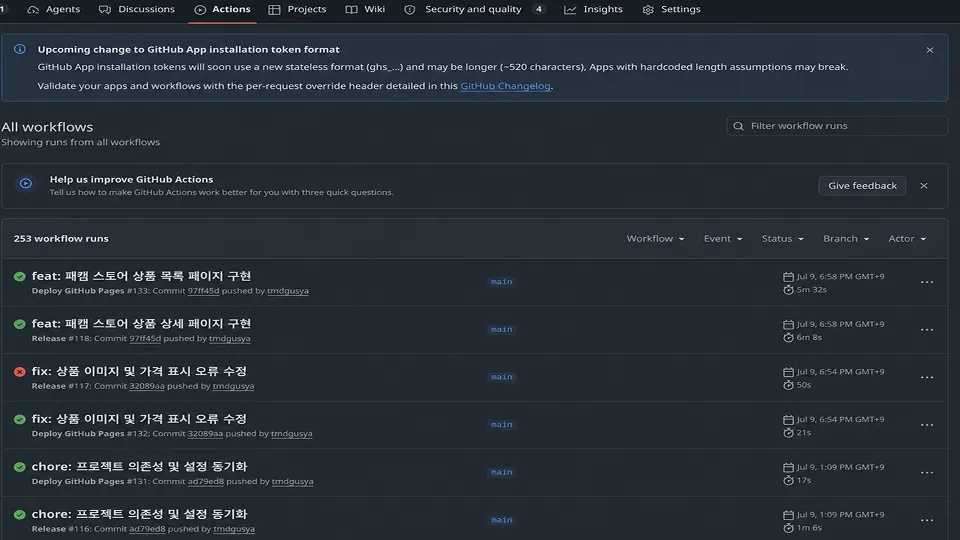Click success status icon for Deploy Pages #131
The height and width of the screenshot is (540, 960).
pyautogui.click(x=20, y=467)
